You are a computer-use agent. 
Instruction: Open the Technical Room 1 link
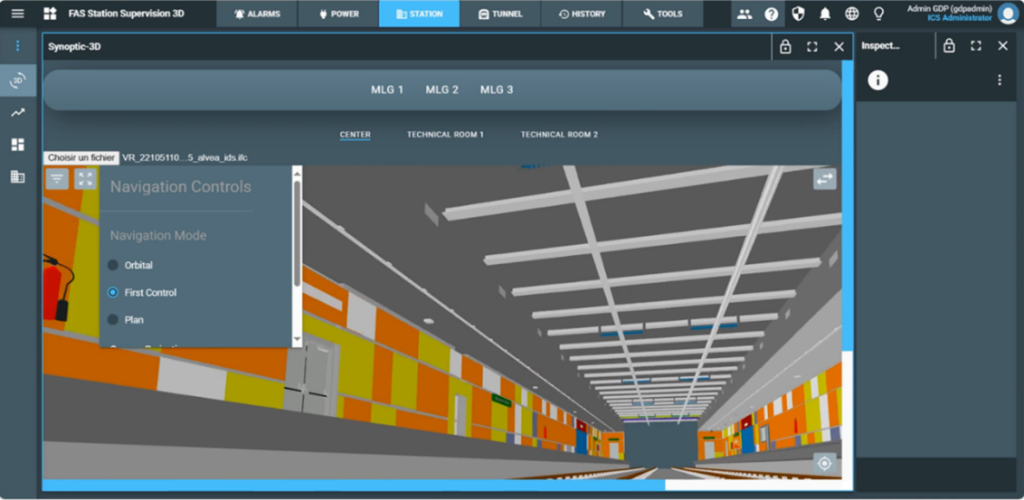pos(445,134)
